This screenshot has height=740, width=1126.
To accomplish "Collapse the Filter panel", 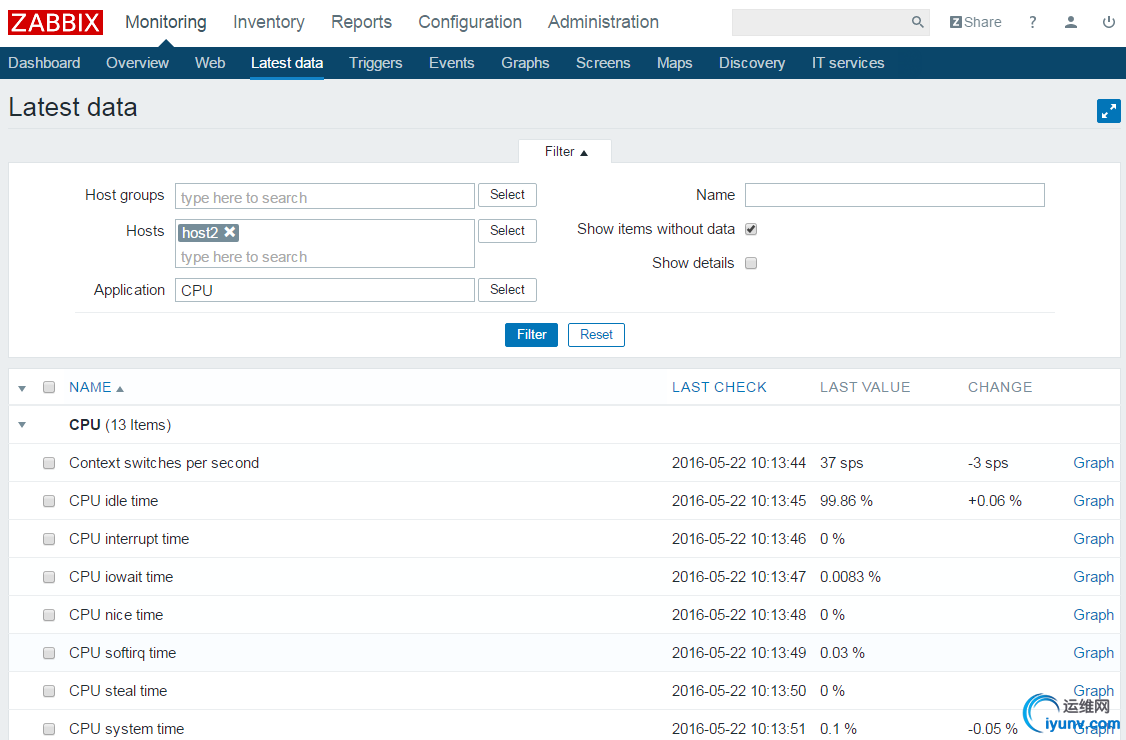I will (565, 152).
